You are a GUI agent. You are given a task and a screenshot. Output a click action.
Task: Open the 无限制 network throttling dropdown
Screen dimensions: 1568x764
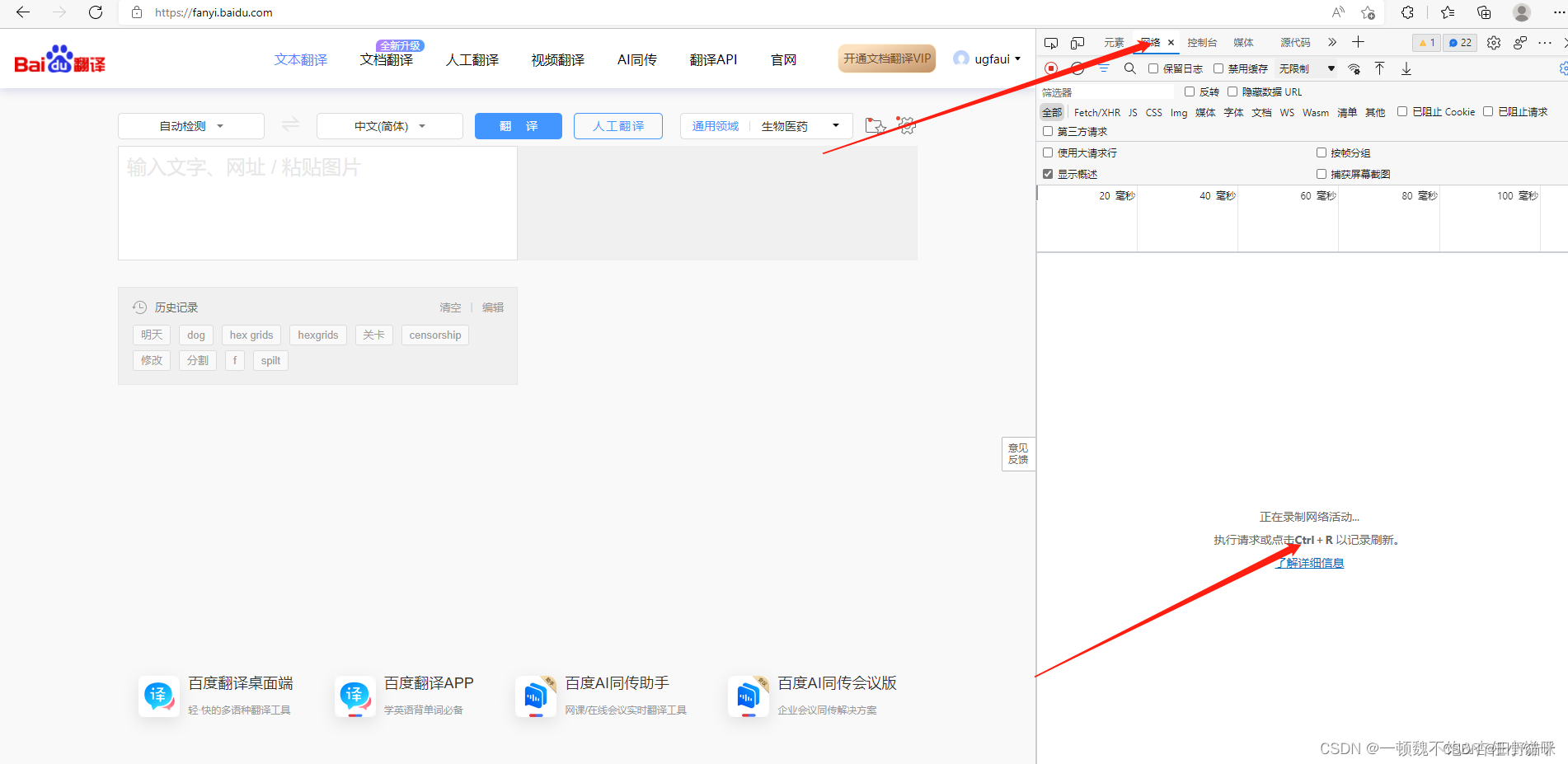(1305, 68)
